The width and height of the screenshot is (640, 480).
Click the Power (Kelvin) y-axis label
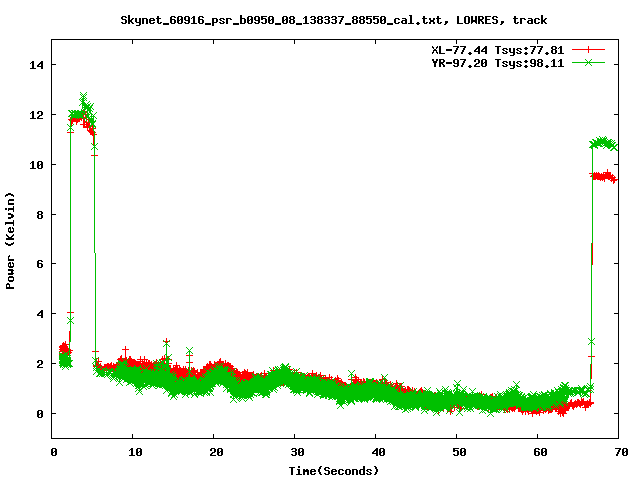pos(10,241)
